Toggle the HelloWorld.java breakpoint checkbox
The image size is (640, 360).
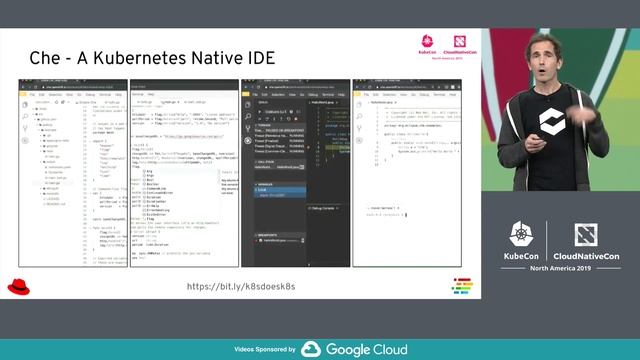click(x=260, y=240)
